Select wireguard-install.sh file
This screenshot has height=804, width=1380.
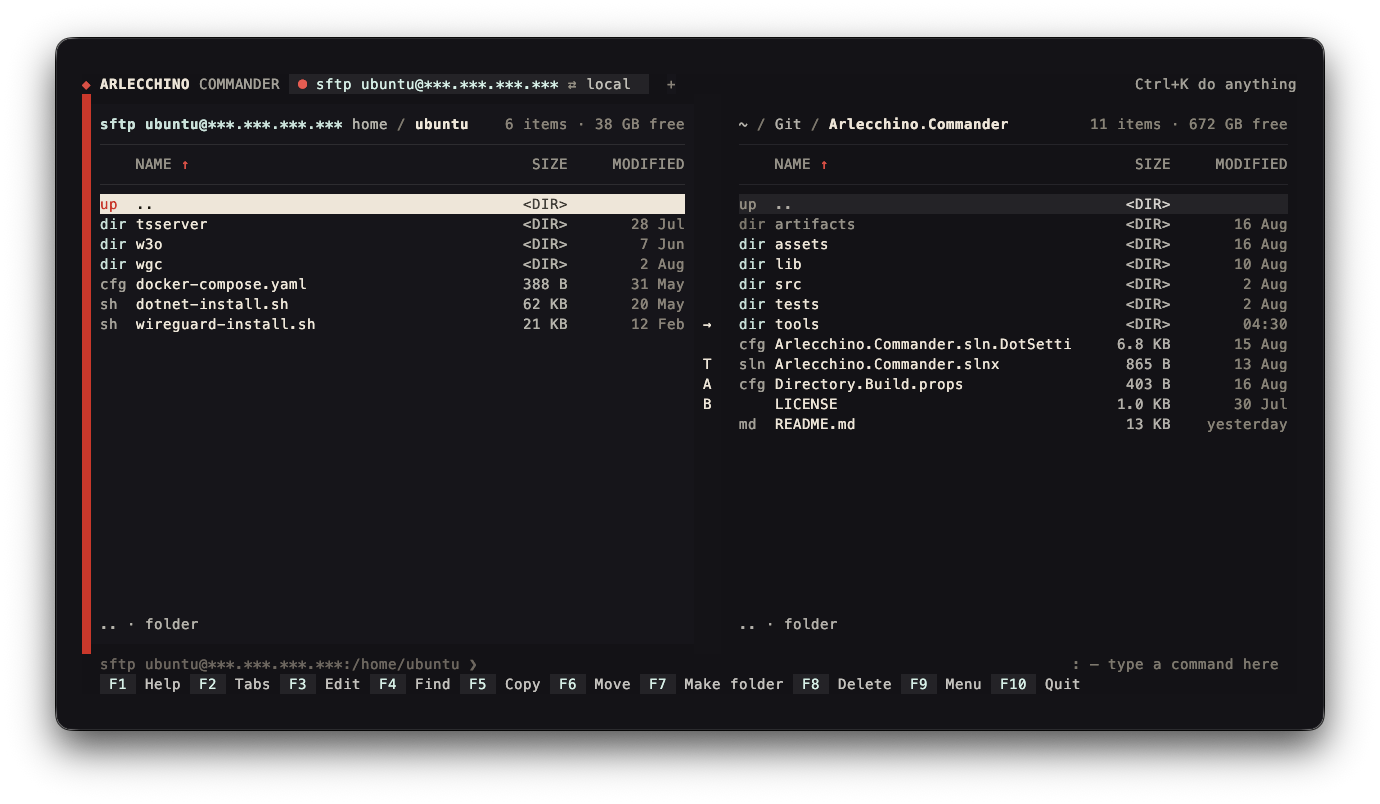pos(392,324)
